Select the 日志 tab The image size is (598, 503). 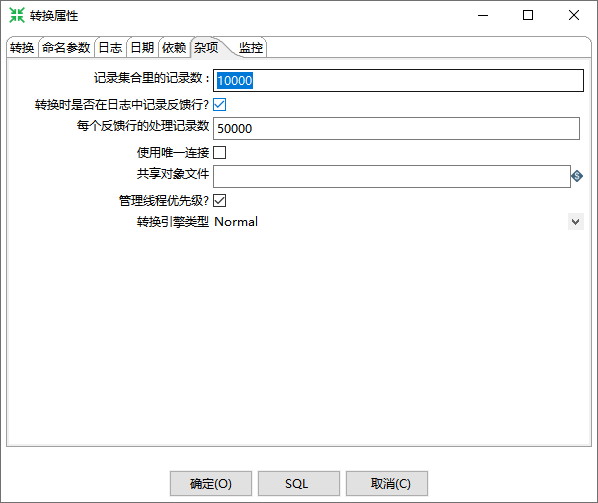(110, 48)
